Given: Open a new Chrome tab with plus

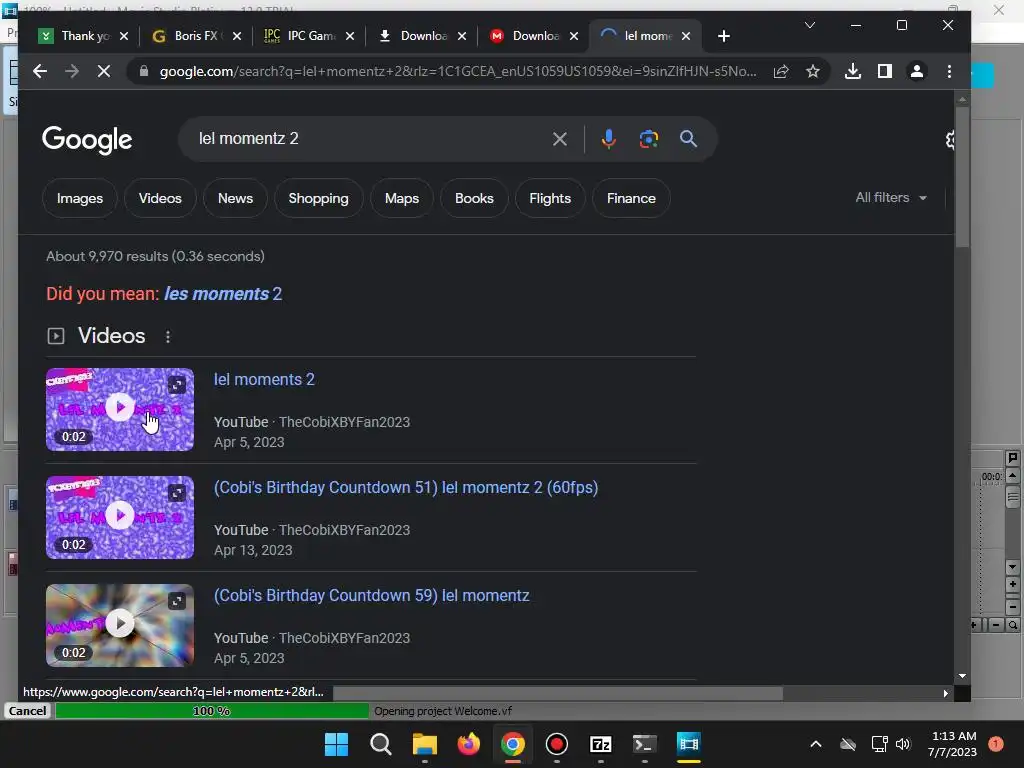Looking at the screenshot, I should [x=724, y=36].
